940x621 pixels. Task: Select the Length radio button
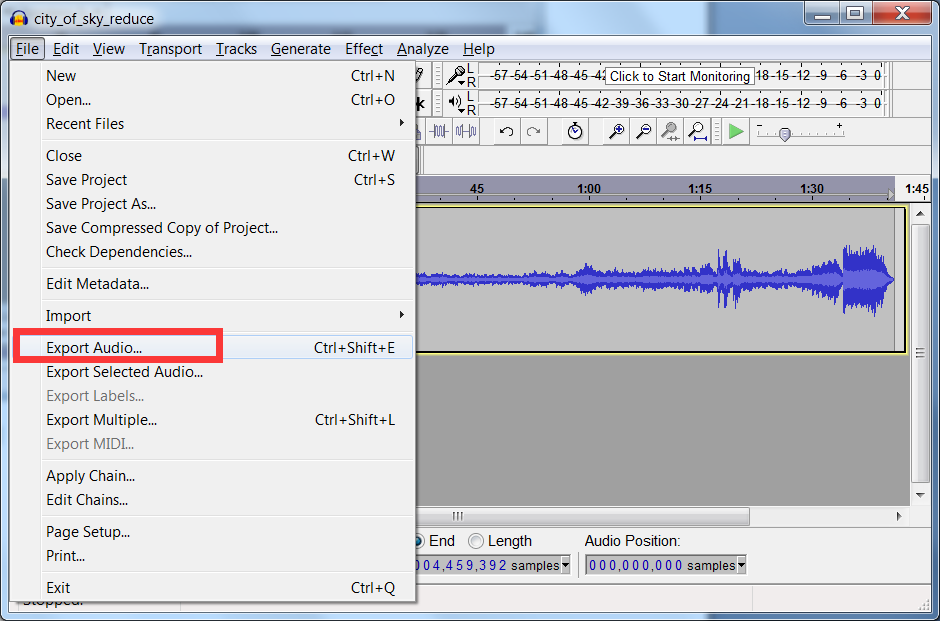click(x=477, y=541)
